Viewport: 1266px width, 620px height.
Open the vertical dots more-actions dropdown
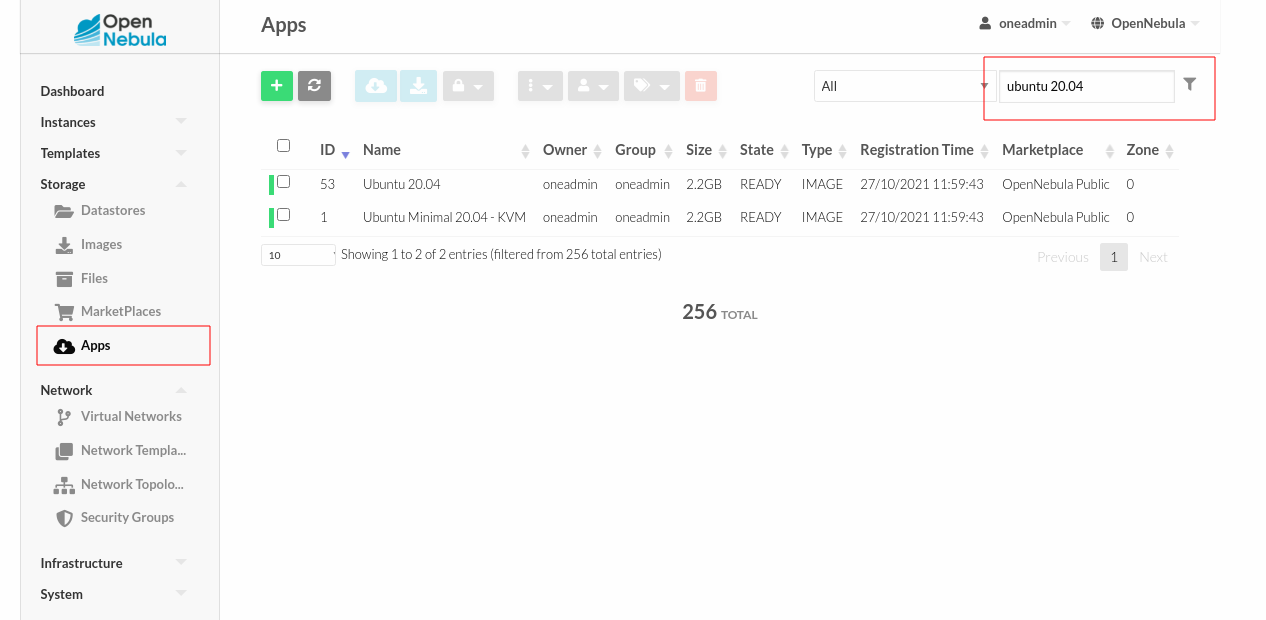coord(541,86)
